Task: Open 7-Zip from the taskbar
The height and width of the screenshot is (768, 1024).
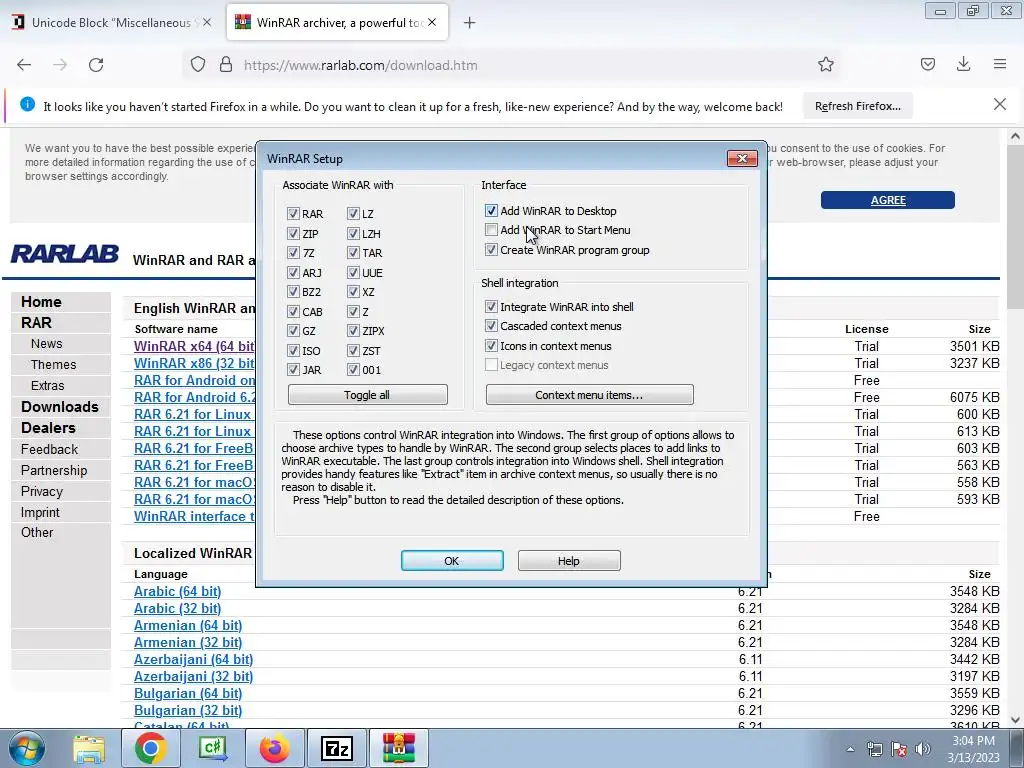Action: pos(337,748)
